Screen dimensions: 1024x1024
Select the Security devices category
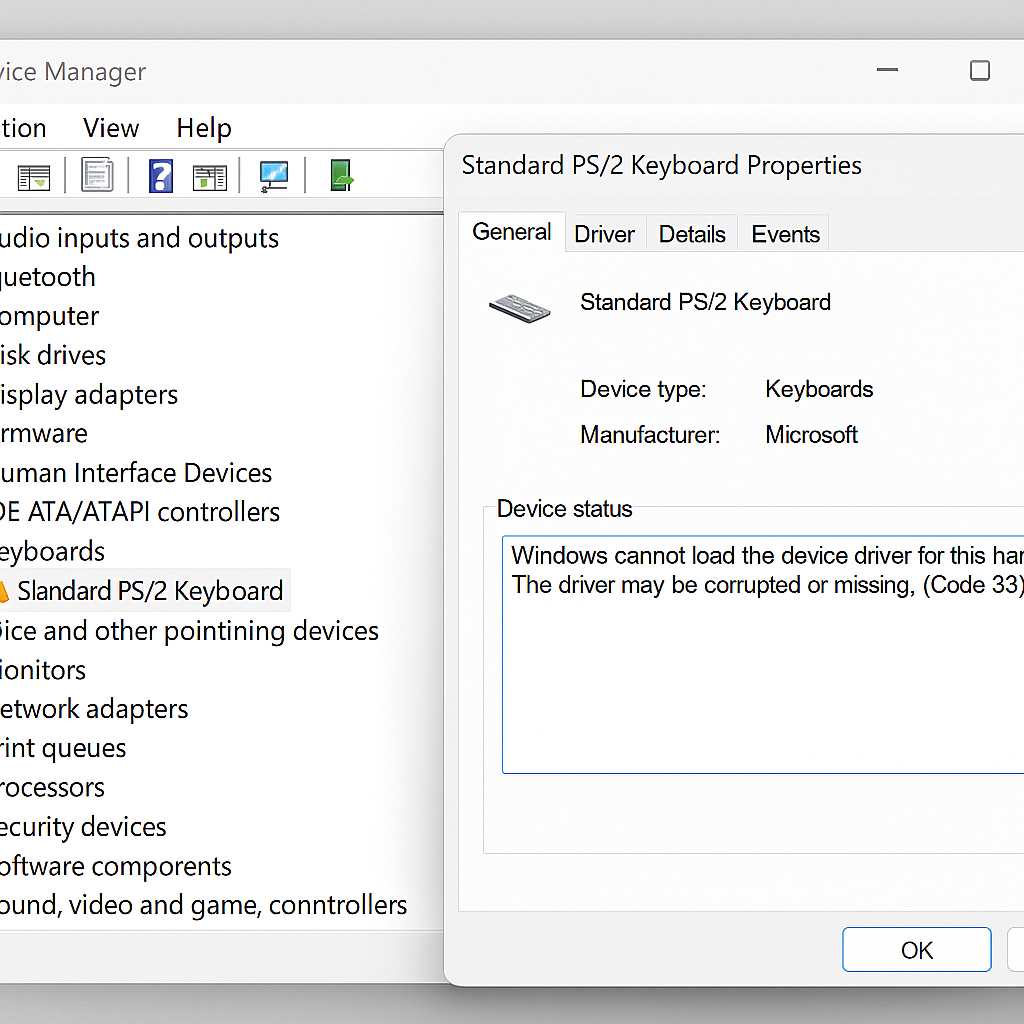83,827
